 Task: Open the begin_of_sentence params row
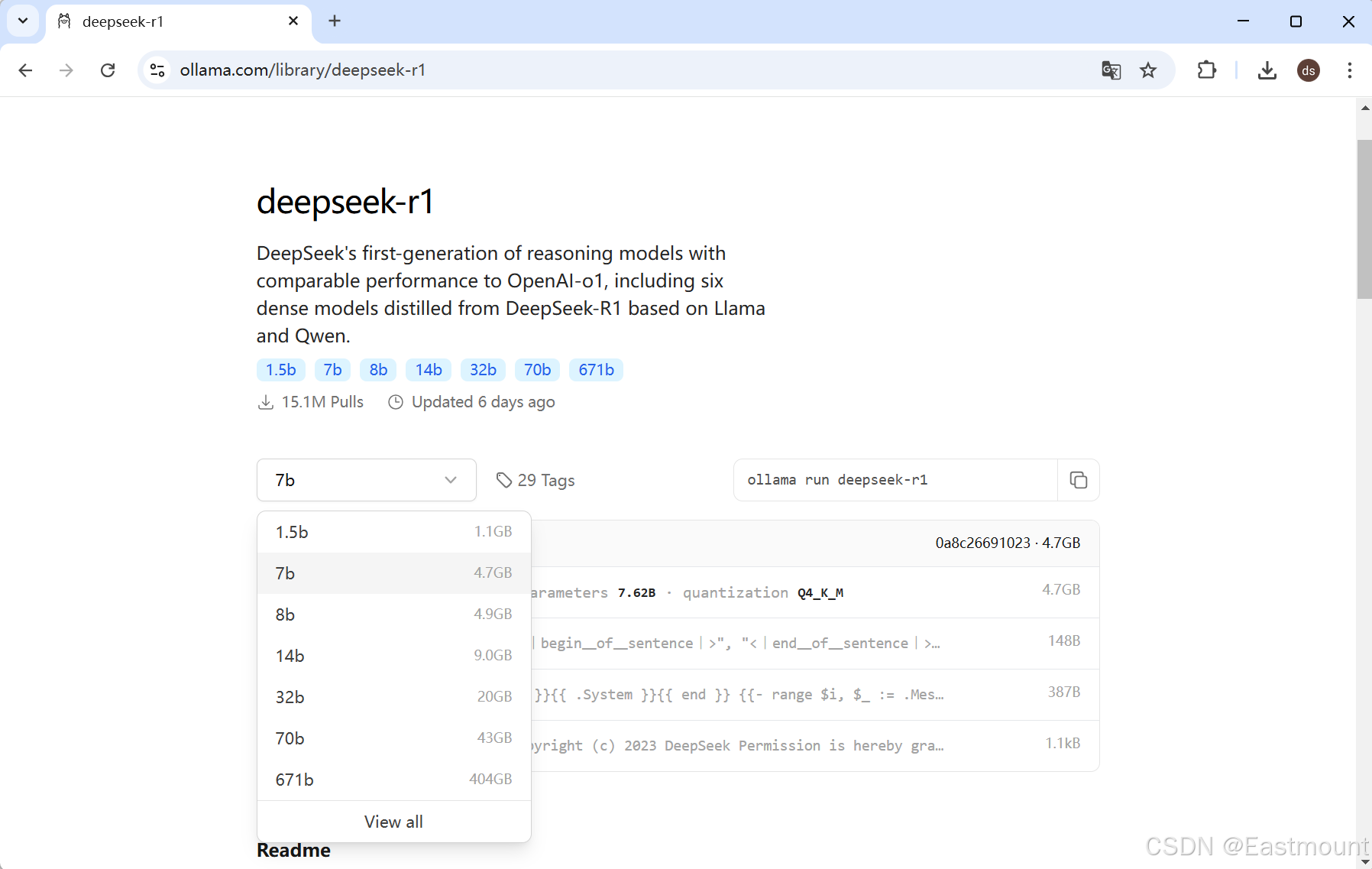815,644
